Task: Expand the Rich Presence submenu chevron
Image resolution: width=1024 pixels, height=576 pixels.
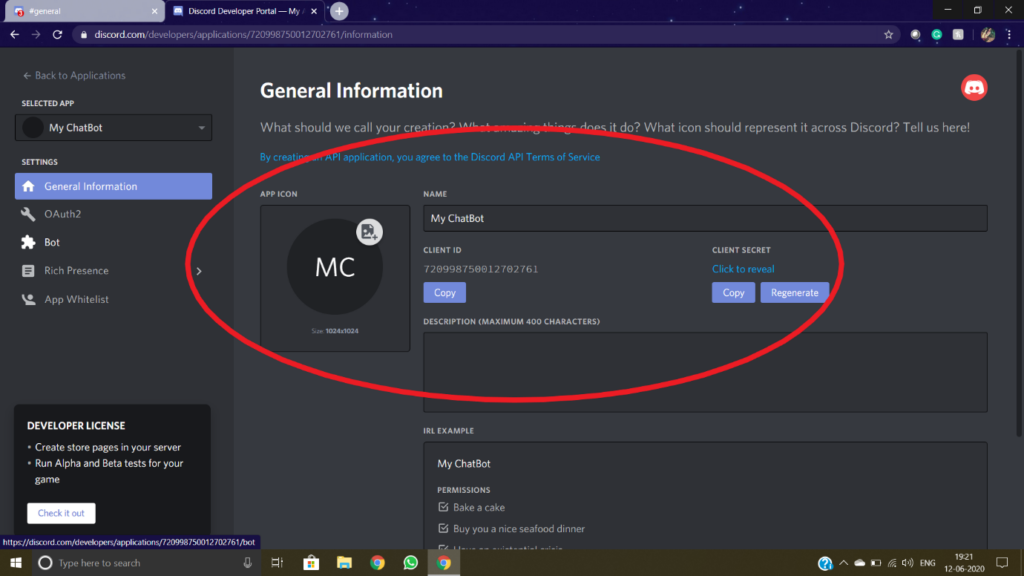Action: coord(199,270)
